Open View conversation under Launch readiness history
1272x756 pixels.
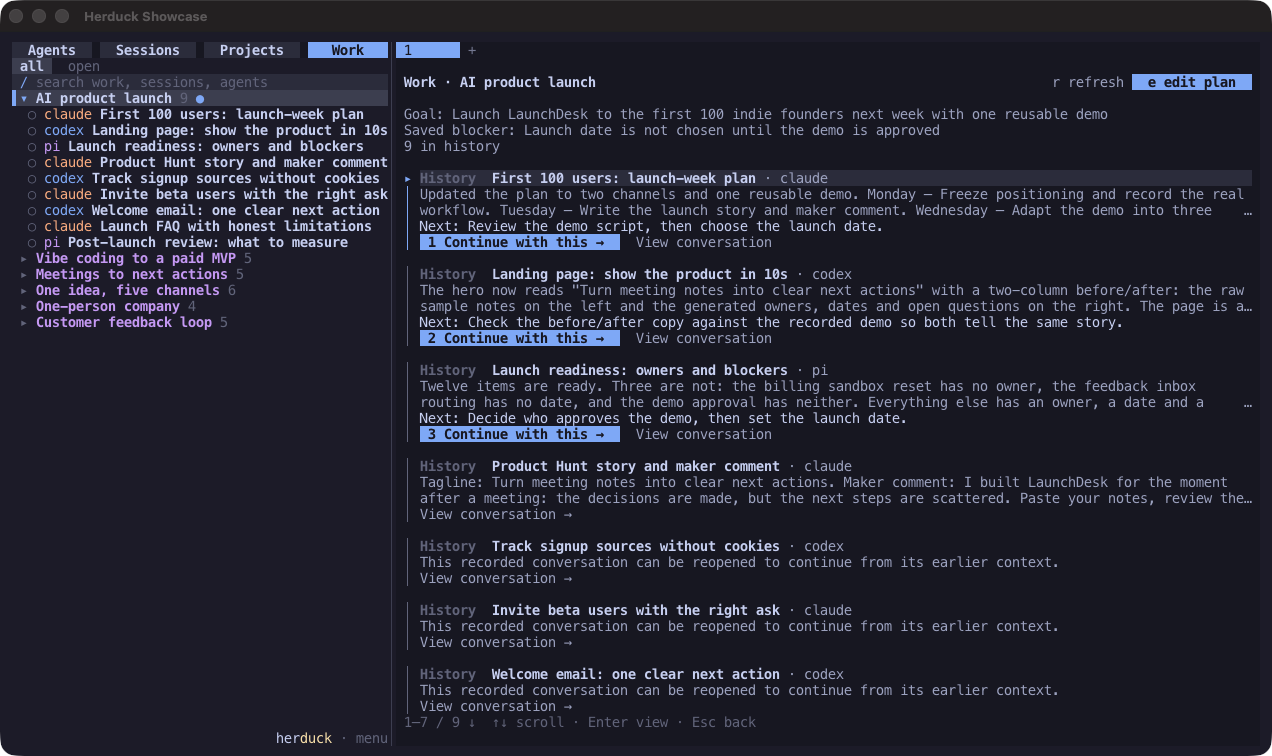point(704,434)
